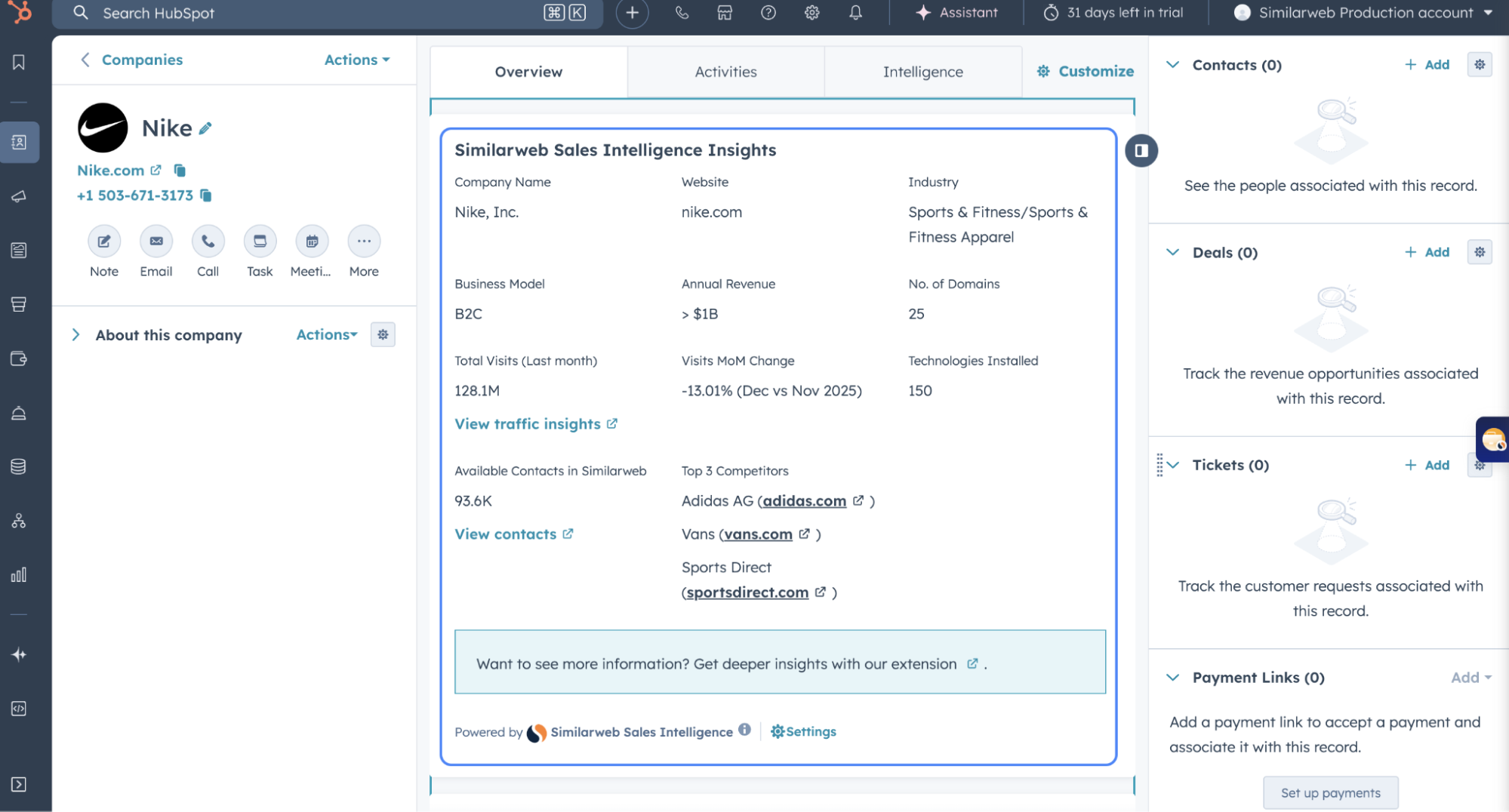Open settings gear for About this company
Screen dimensions: 1509x812
click(383, 334)
